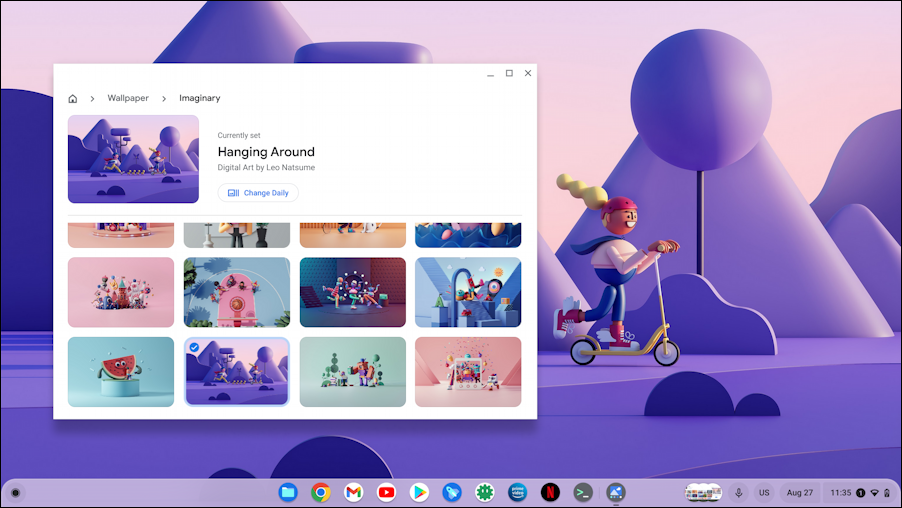Choose the mint green robot trees wallpaper
The height and width of the screenshot is (508, 902).
coord(353,372)
